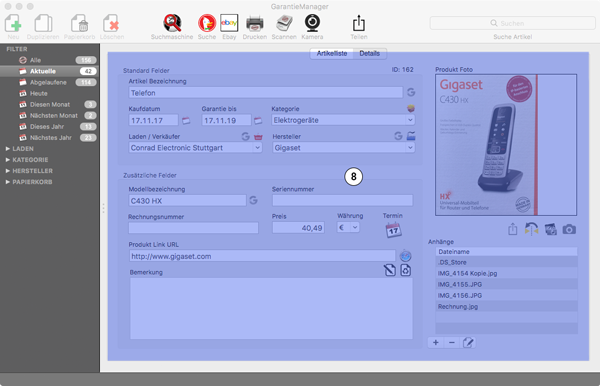
Task: Open the Produkt Link URL in a browser
Action: point(405,256)
